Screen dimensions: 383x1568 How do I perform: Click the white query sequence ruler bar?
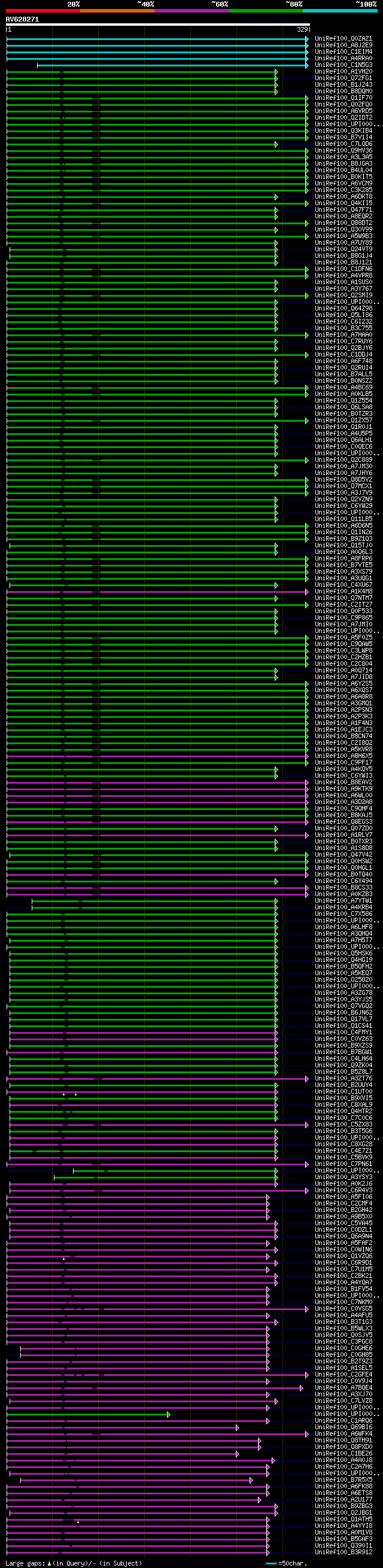[158, 25]
